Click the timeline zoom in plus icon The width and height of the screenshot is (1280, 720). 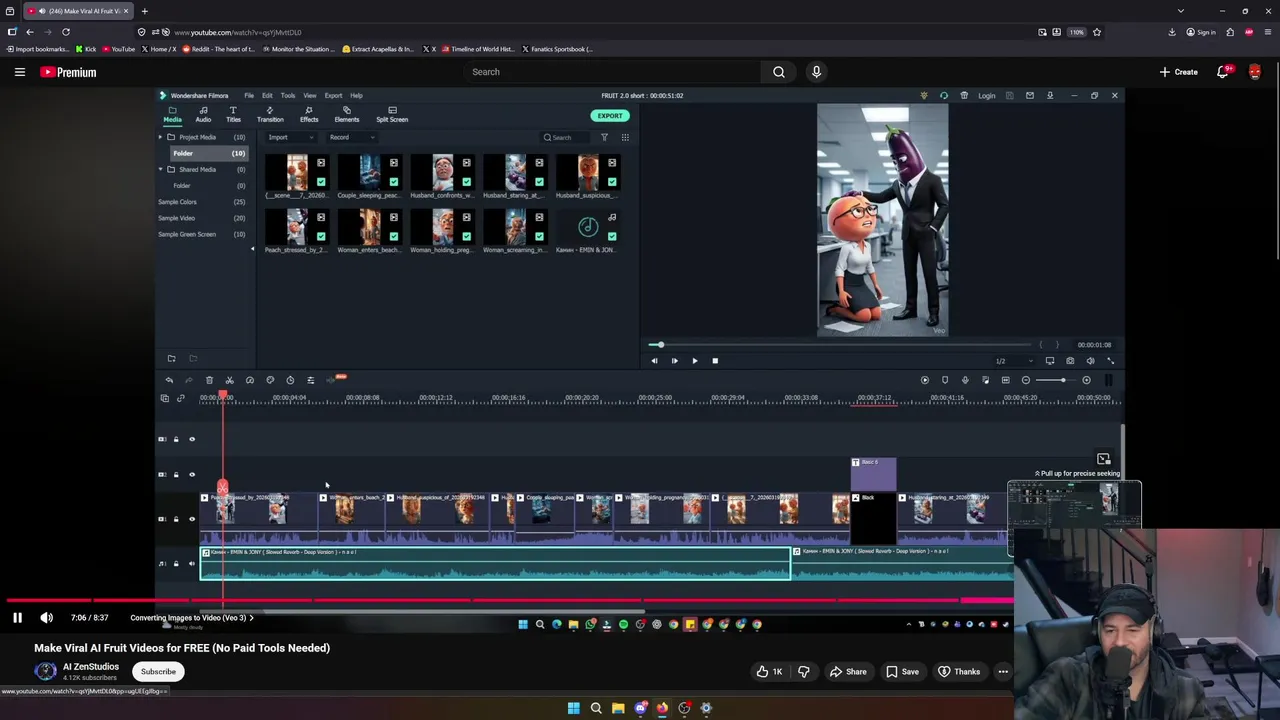pos(1087,380)
